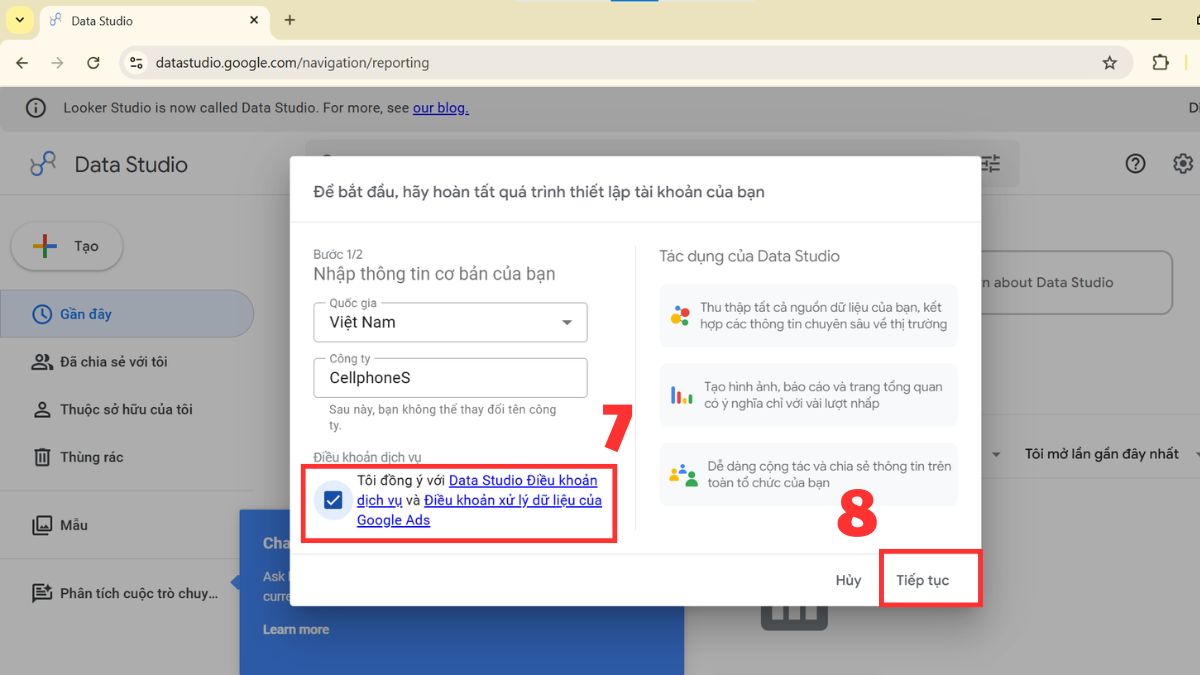Close the Data Studio browser tab

pos(255,20)
